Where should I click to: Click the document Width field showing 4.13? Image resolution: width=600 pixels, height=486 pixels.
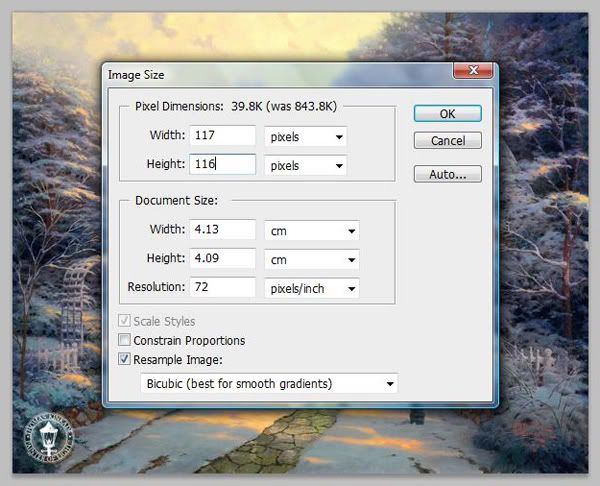(222, 230)
